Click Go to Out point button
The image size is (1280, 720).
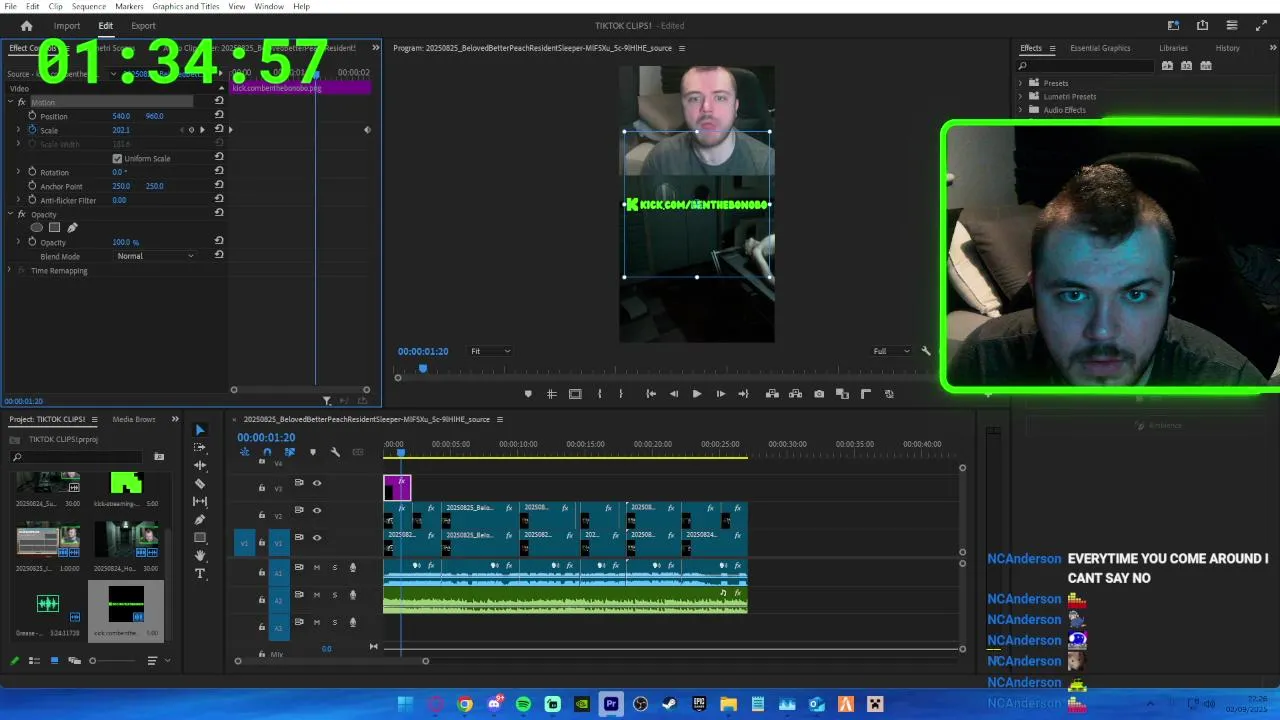(743, 394)
